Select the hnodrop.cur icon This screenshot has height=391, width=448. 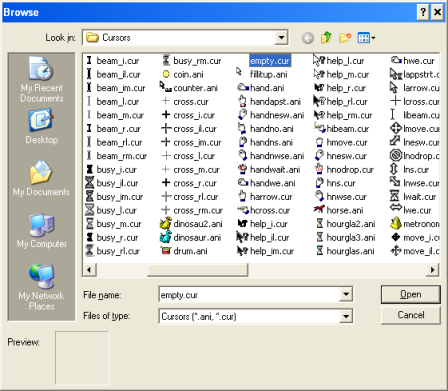coord(319,169)
